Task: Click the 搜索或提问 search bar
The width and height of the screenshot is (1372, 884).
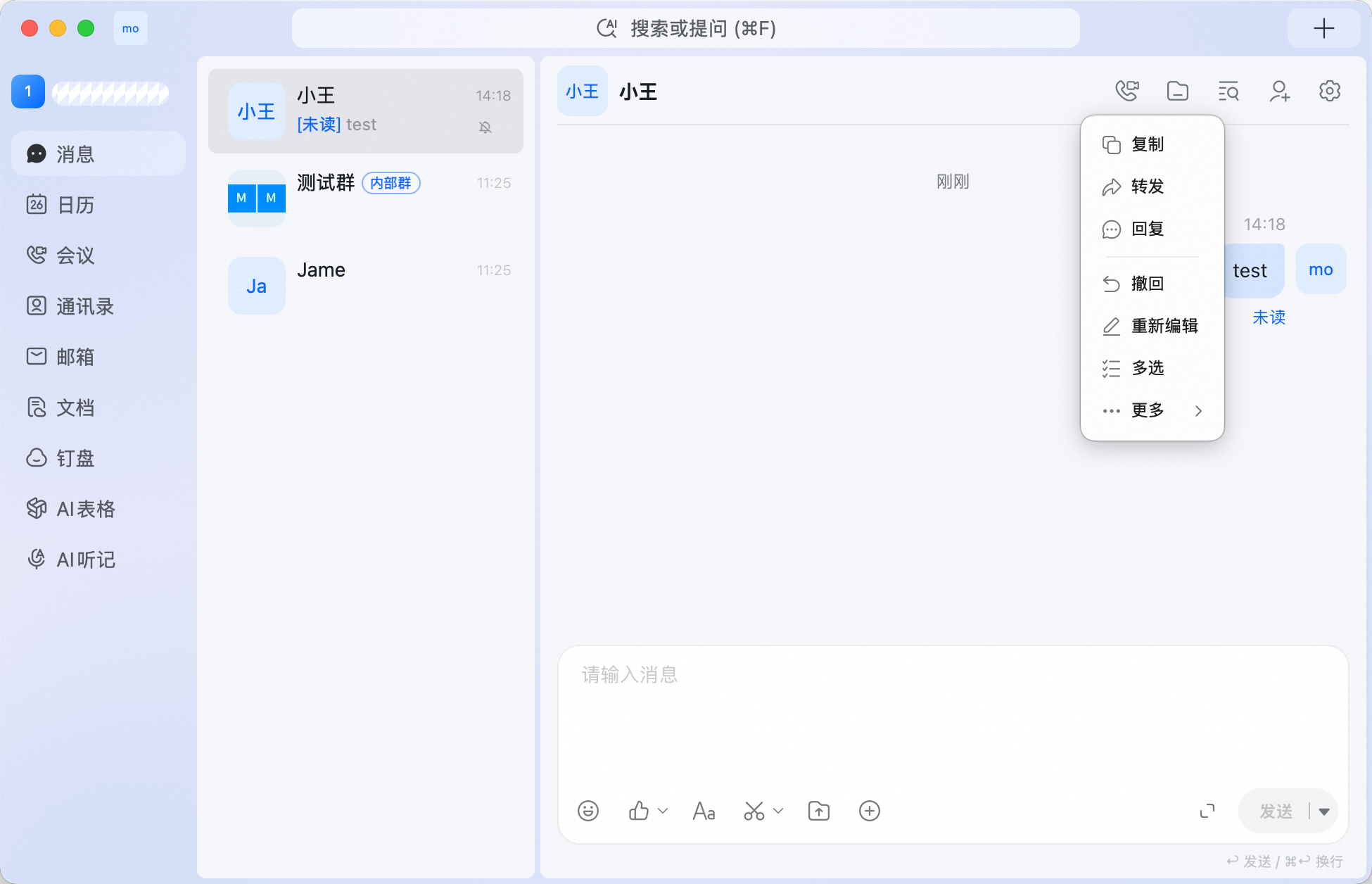Action: click(686, 28)
